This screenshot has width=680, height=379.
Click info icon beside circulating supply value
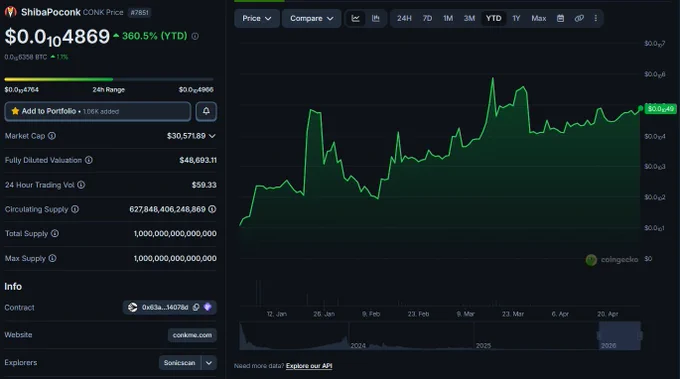pyautogui.click(x=212, y=209)
